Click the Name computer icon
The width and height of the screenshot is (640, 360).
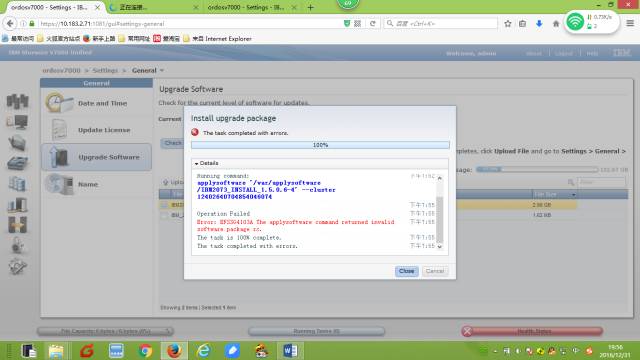pos(59,184)
